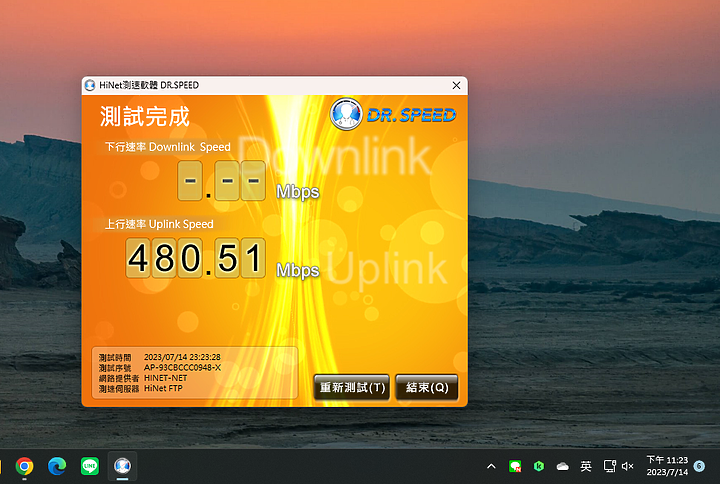
Task: Show hidden tray icons chevron
Action: coord(491,467)
